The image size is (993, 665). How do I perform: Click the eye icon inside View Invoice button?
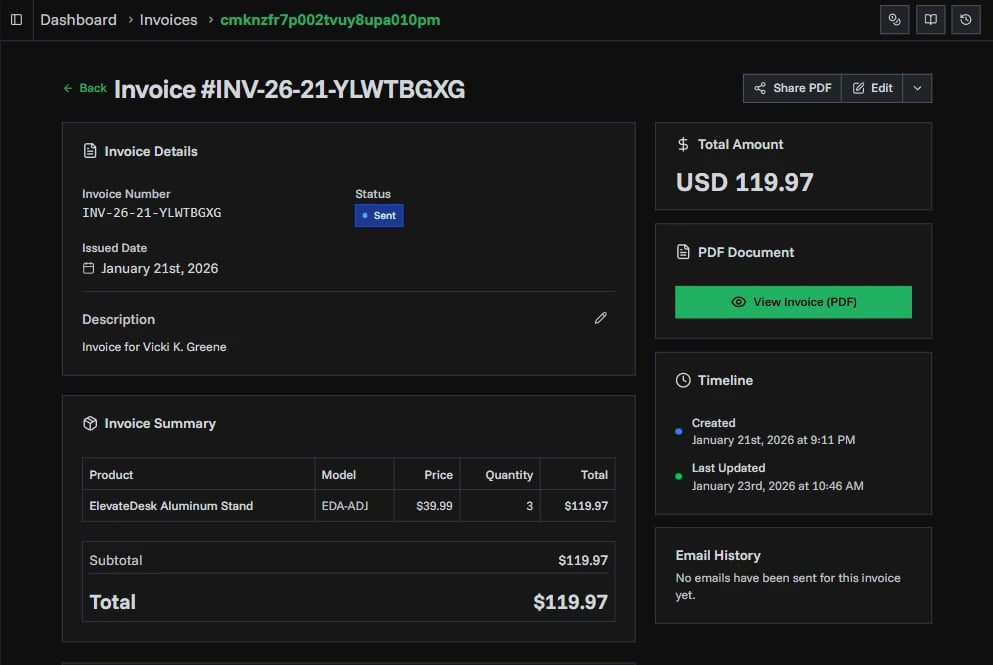tap(738, 301)
